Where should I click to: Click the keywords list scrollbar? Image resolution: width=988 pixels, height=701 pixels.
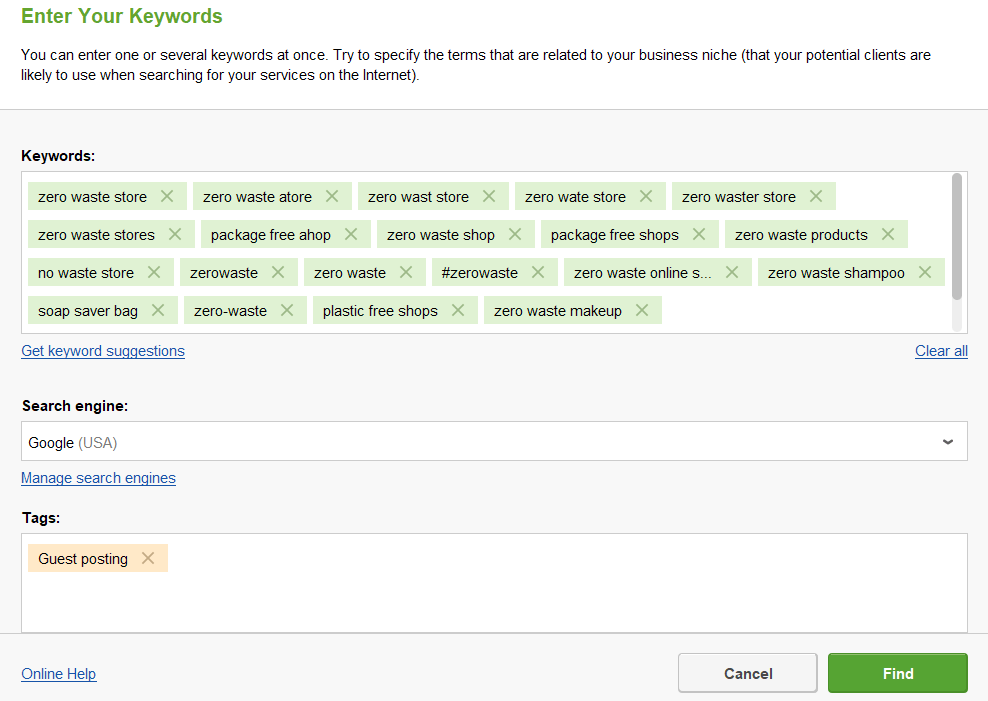pos(956,236)
